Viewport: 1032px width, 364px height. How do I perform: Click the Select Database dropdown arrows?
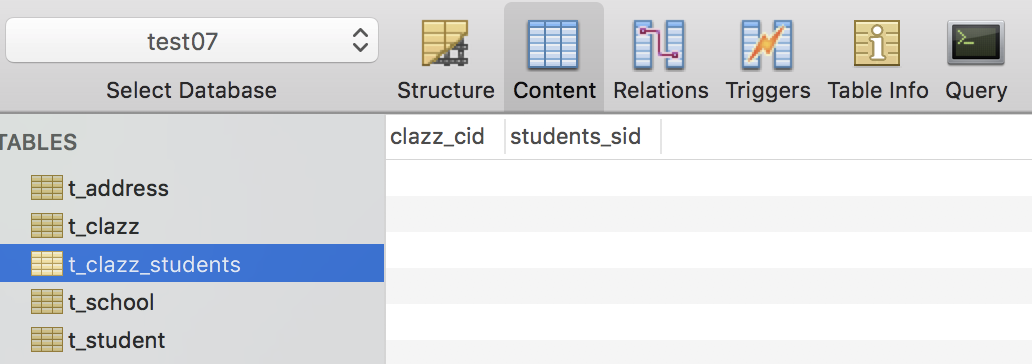tap(359, 41)
